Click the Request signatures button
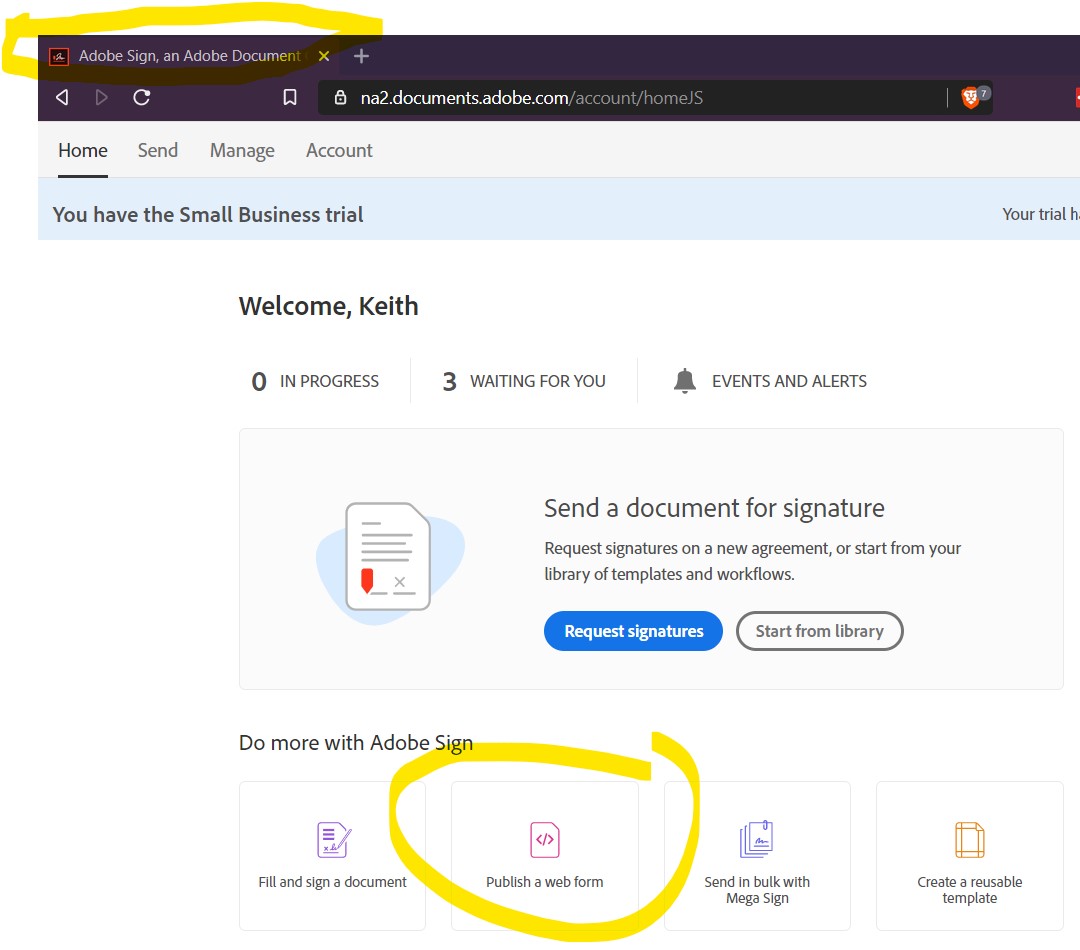Screen dimensions: 1080x950 pos(633,631)
